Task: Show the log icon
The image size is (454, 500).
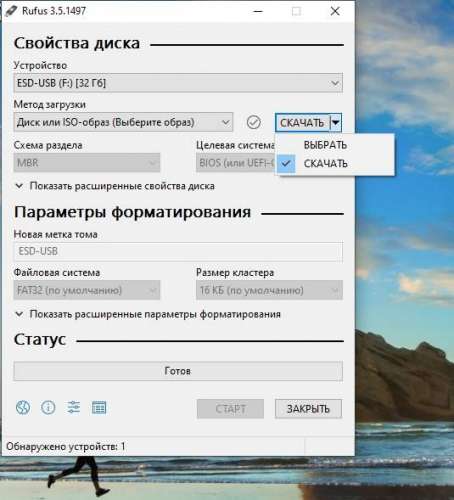Action: pyautogui.click(x=99, y=407)
